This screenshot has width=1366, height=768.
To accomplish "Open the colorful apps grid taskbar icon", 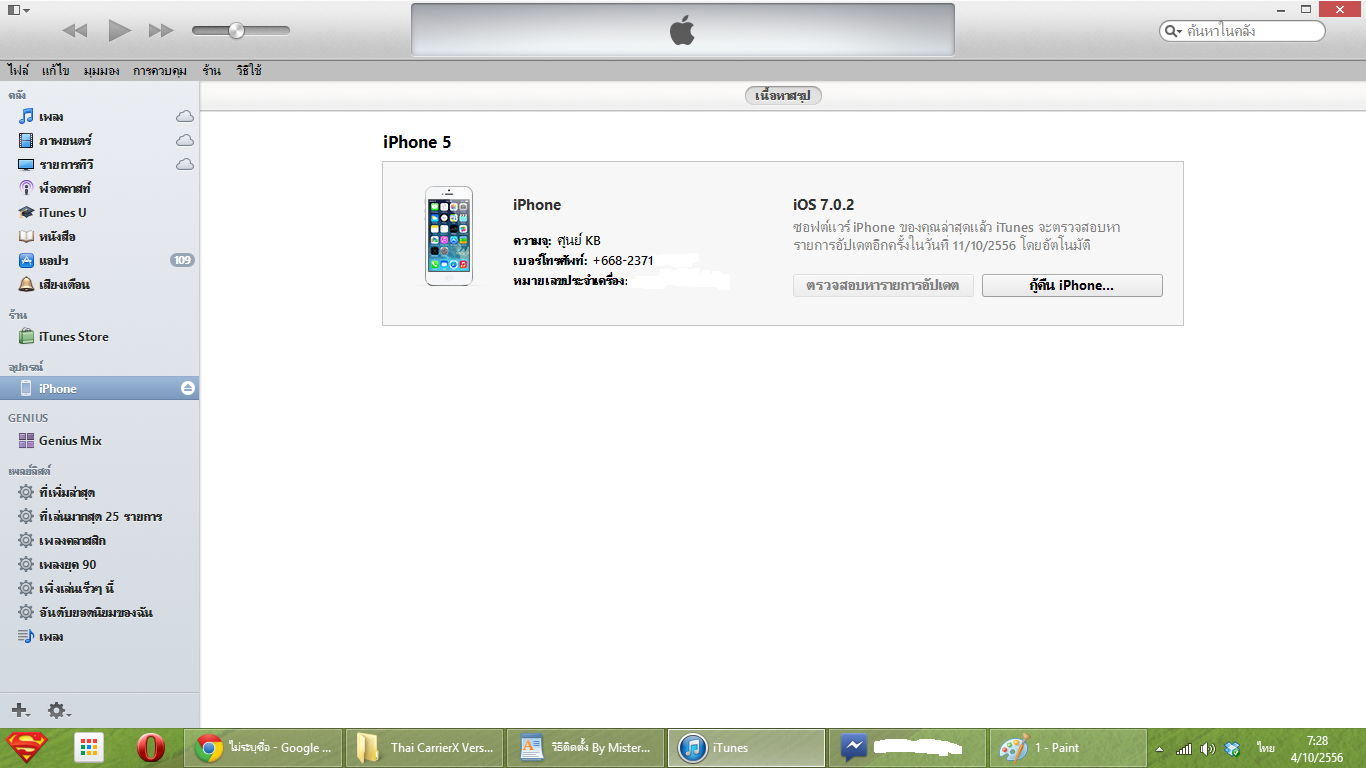I will pyautogui.click(x=90, y=748).
